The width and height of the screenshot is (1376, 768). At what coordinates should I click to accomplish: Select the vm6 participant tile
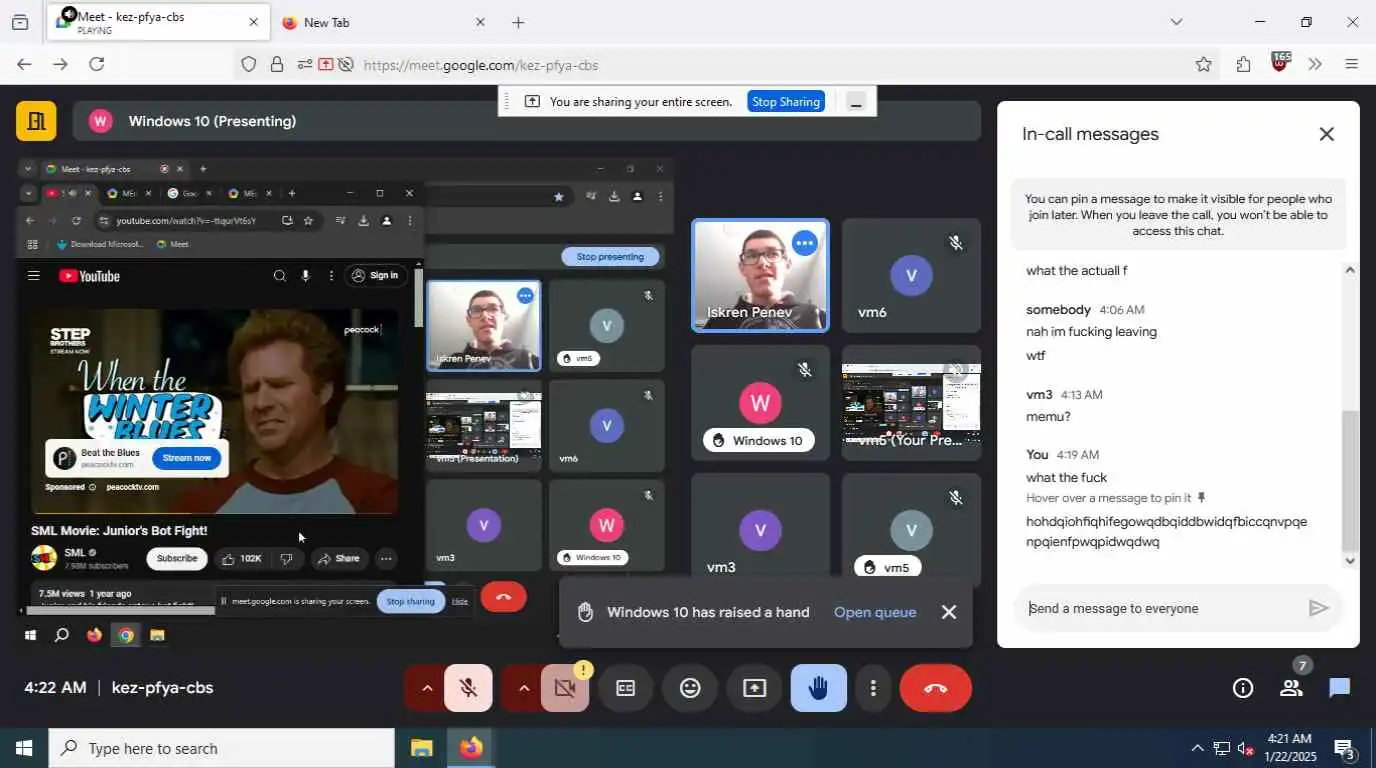pyautogui.click(x=911, y=275)
